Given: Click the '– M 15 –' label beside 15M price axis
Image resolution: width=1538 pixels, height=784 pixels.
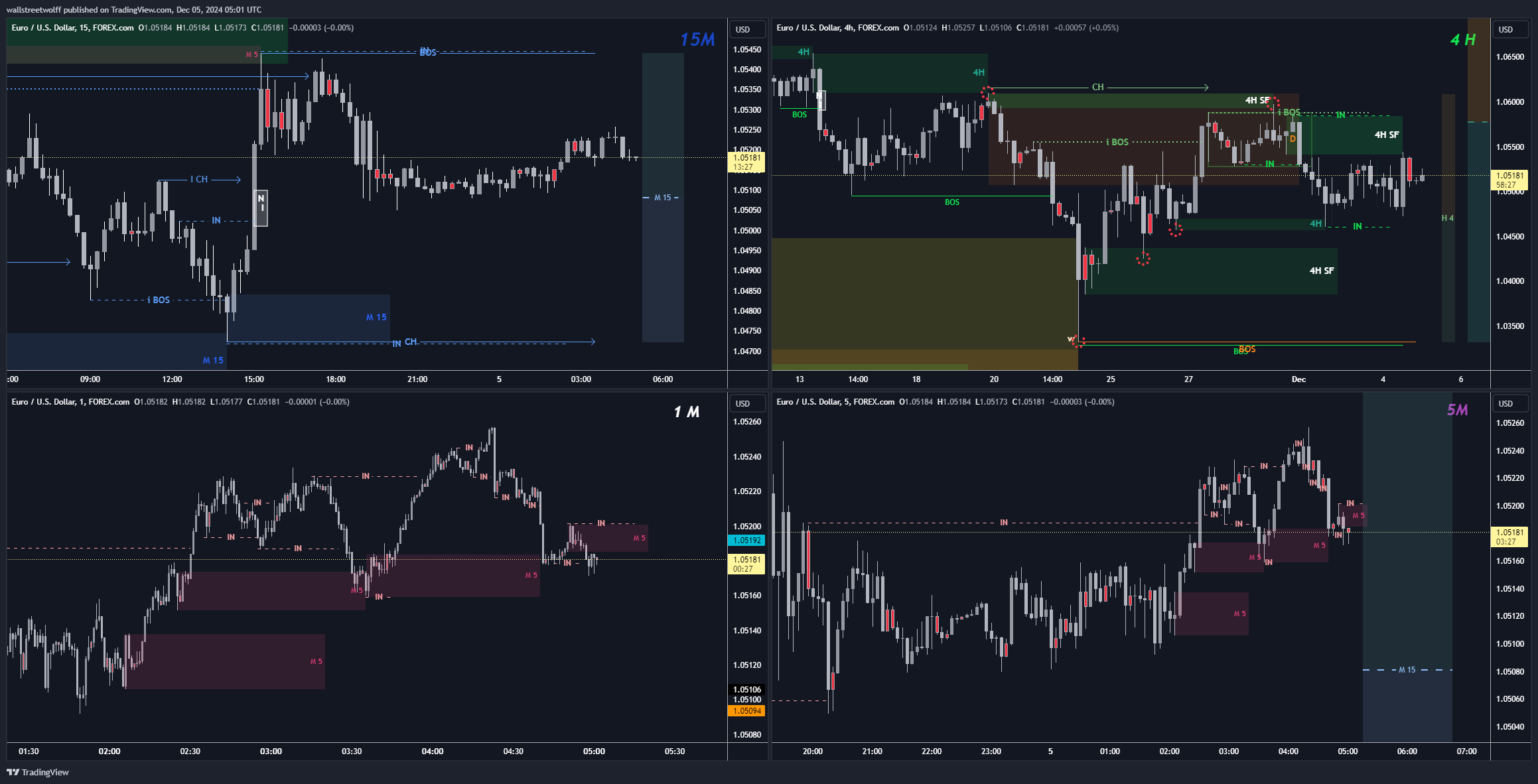Looking at the screenshot, I should [x=661, y=198].
